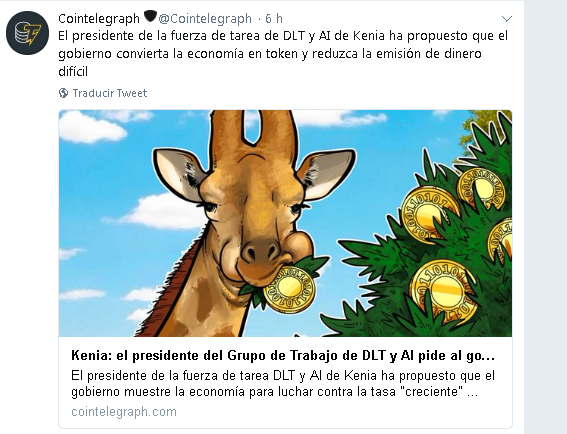Click the lightning coin logo in the avatar
The width and height of the screenshot is (567, 434).
pos(27,34)
